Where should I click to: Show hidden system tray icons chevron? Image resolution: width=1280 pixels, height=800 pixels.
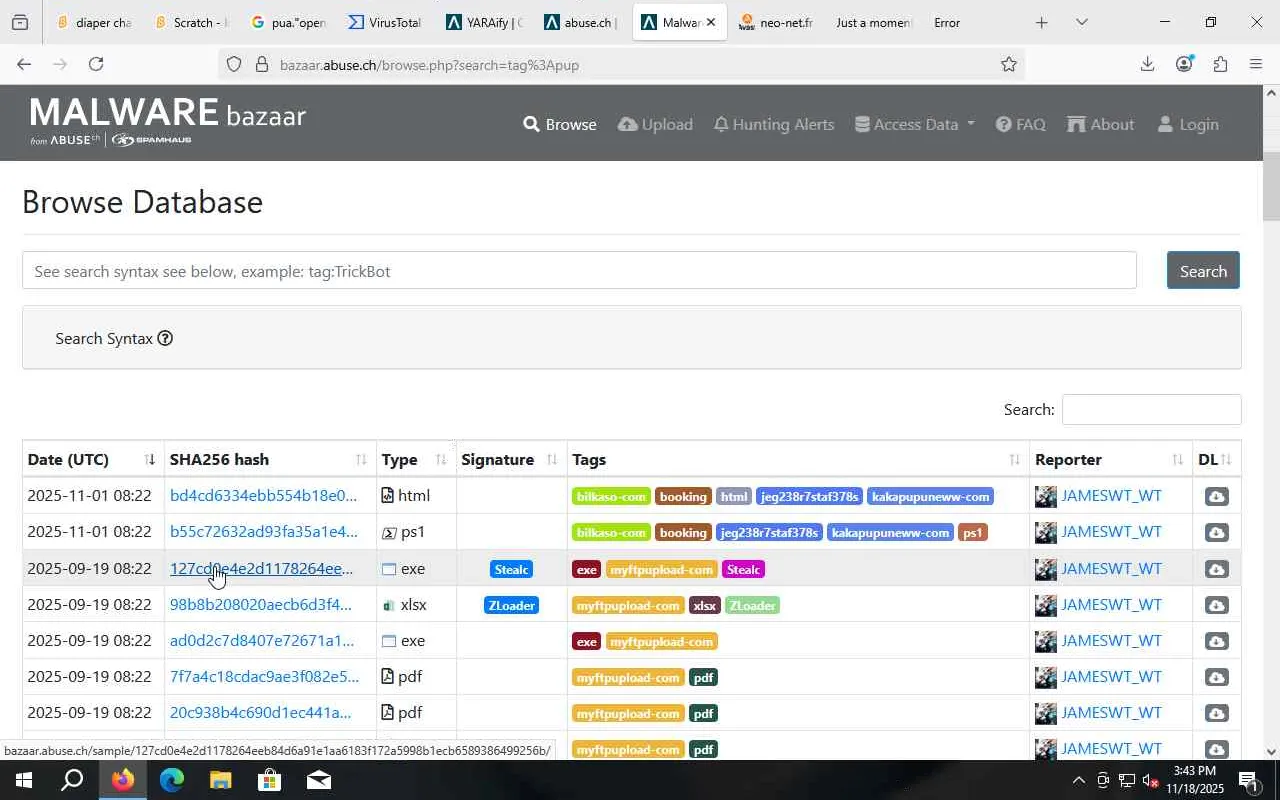tap(1078, 780)
